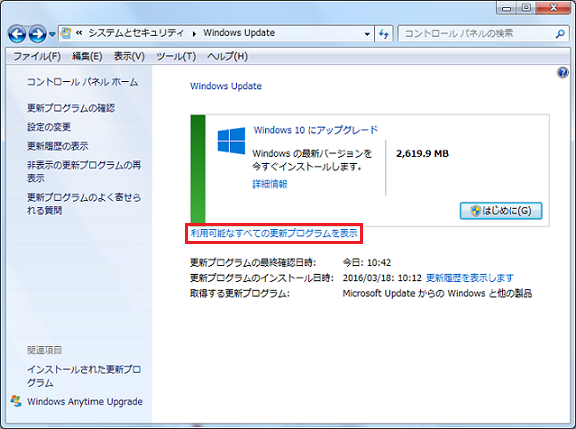Refresh the page with the refresh button
Screen dimensions: 576x429
click(x=384, y=34)
